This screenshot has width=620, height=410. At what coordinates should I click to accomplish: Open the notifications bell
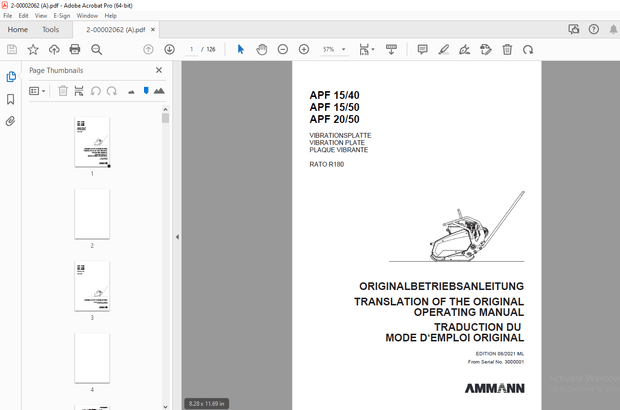(613, 29)
